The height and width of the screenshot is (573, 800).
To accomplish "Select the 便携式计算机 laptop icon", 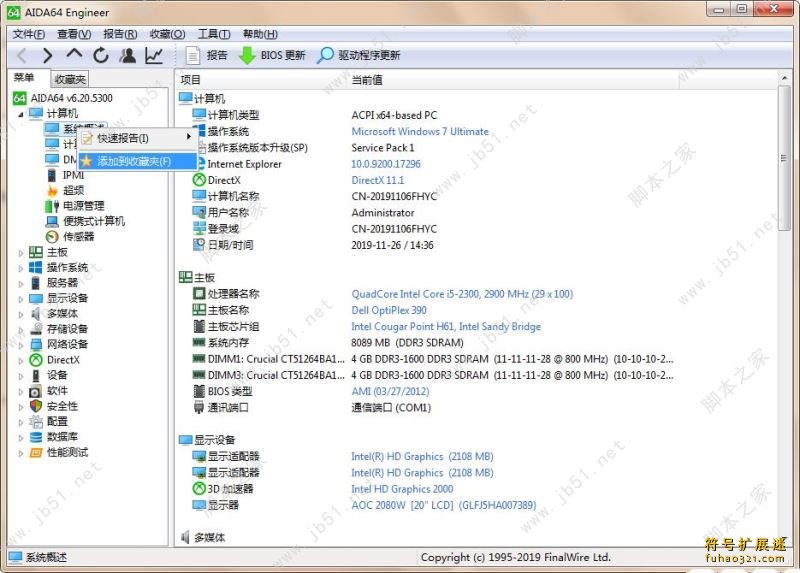I will coord(52,221).
